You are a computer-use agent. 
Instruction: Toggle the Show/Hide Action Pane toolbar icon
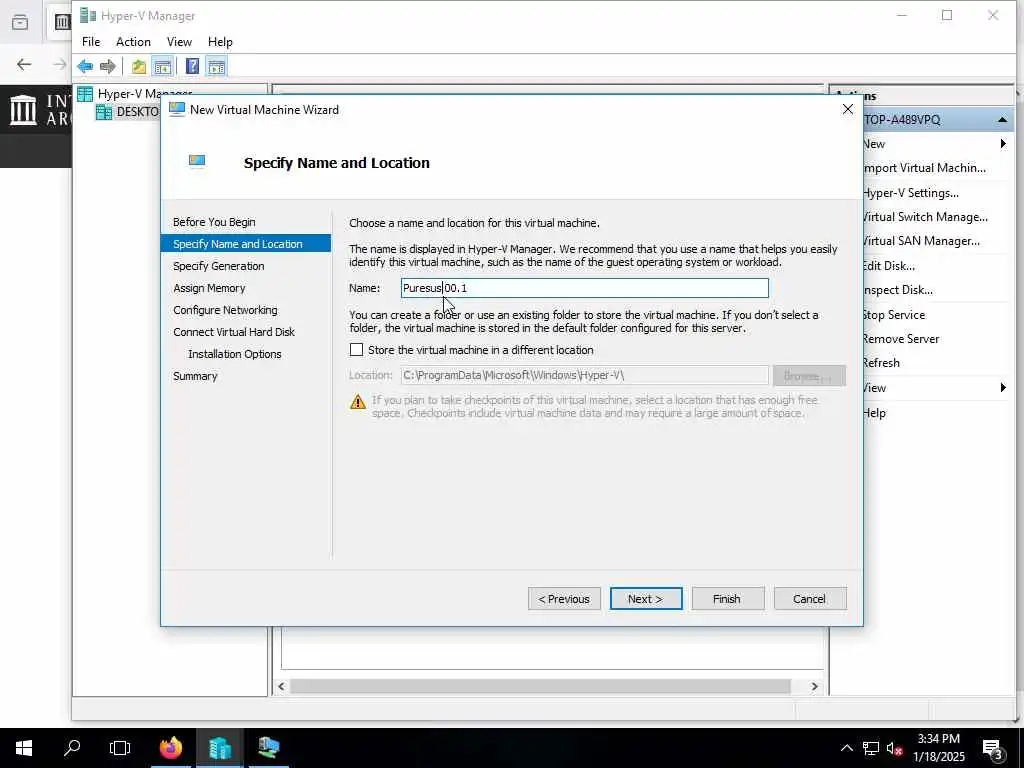(x=216, y=67)
